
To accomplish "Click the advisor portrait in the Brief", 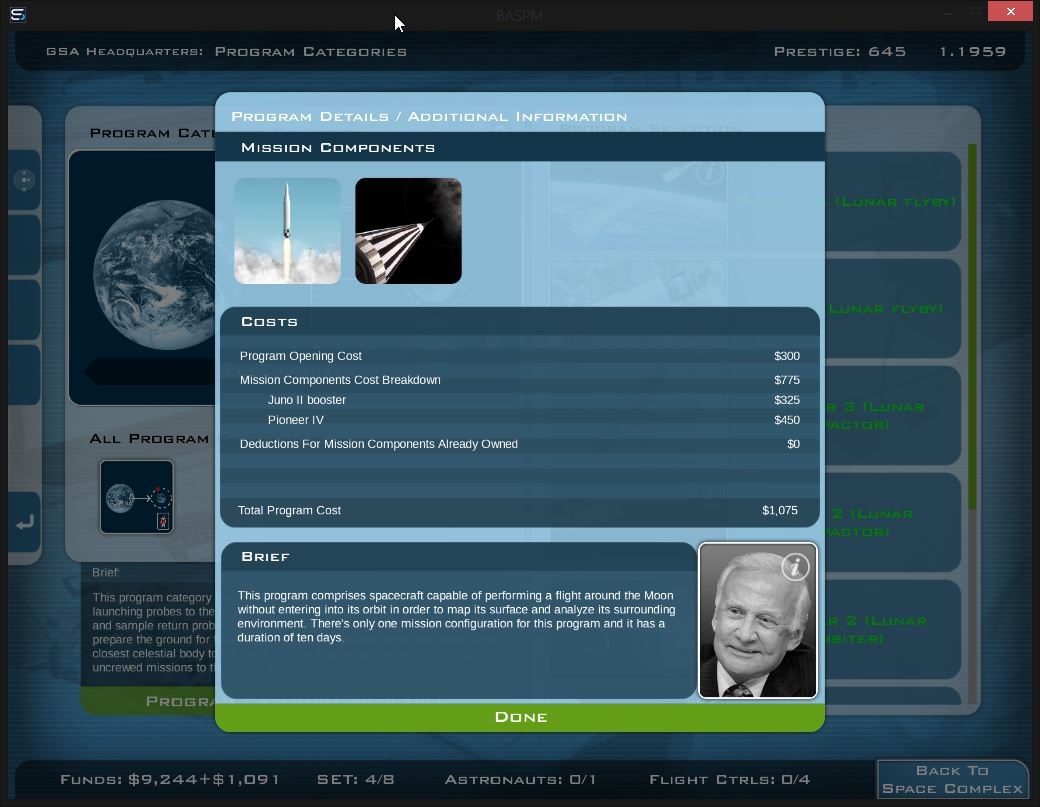I will 757,620.
